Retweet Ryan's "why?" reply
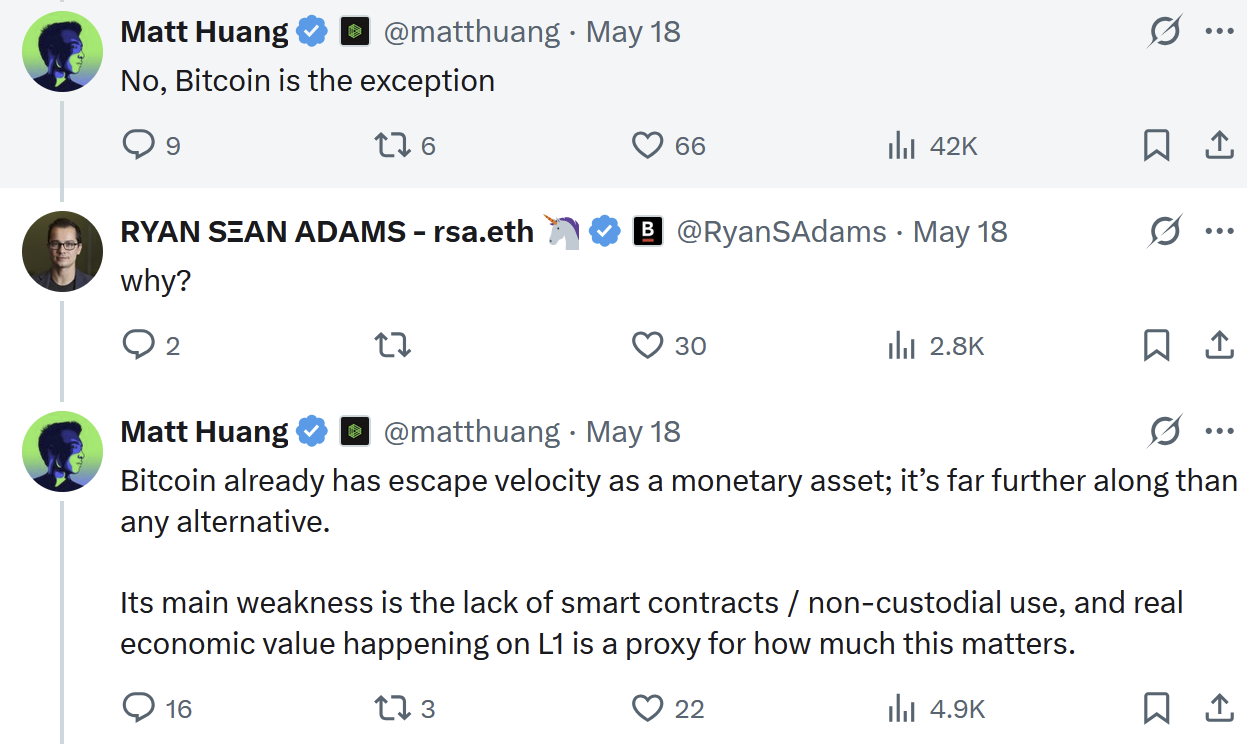 point(392,346)
